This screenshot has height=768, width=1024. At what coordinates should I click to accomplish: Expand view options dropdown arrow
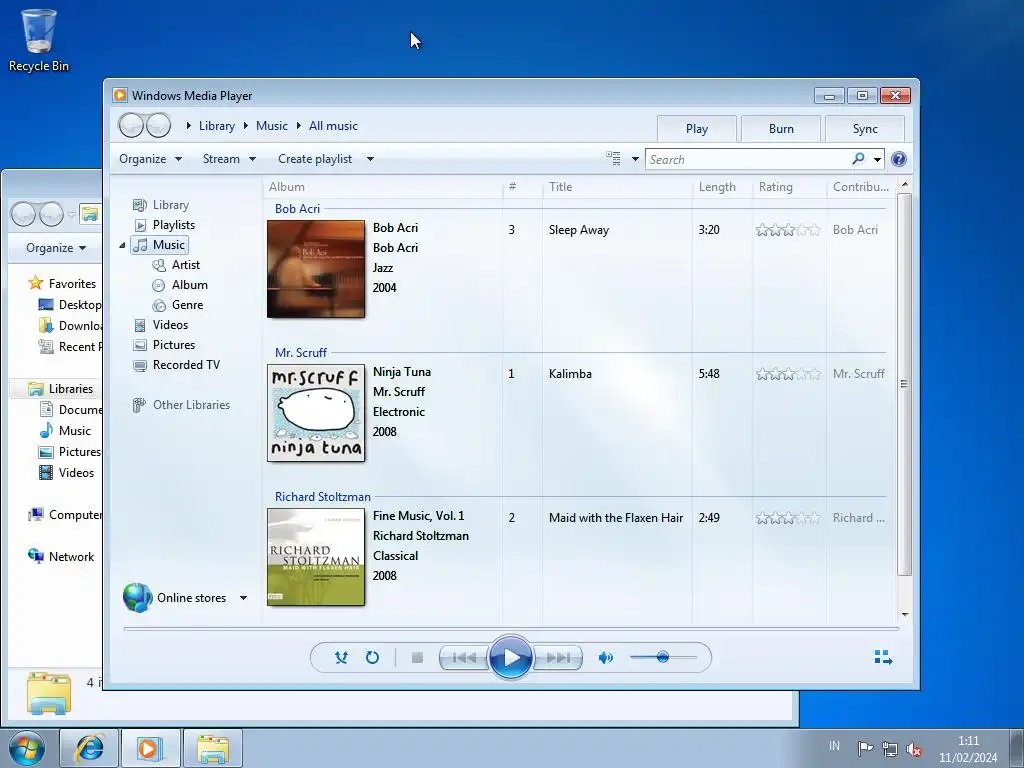pyautogui.click(x=635, y=159)
